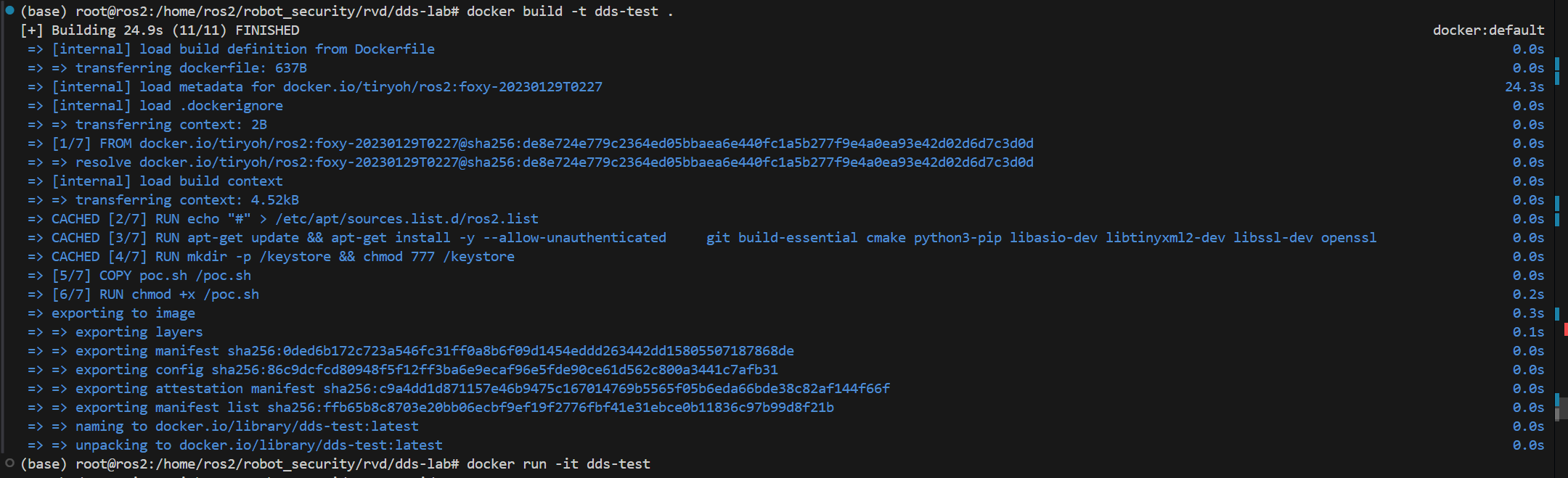Click the gray scrollbar thumb on right edge
1568x478 pixels.
[1561, 408]
